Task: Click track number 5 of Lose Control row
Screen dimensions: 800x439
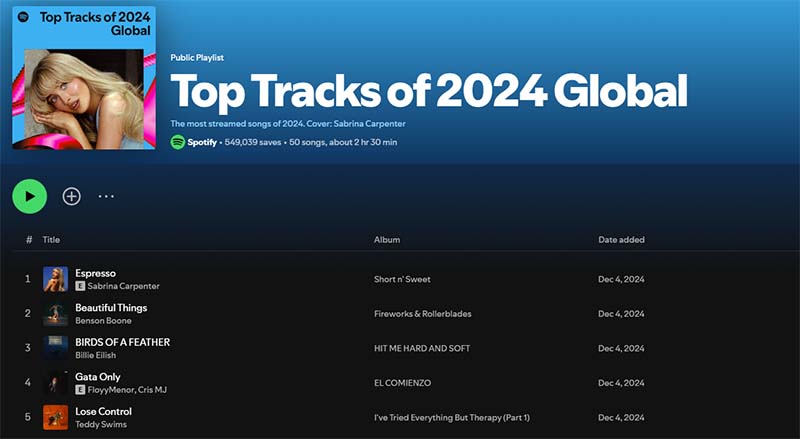Action: coord(28,417)
